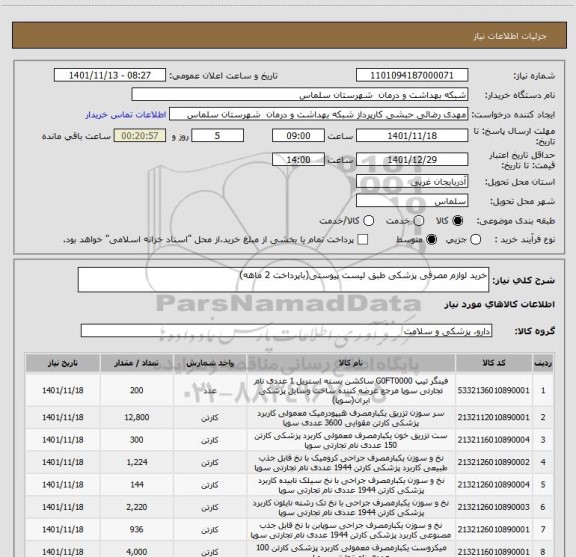This screenshot has width=576, height=557.
Task: Click the remaining days field showing 5
Action: [217, 136]
